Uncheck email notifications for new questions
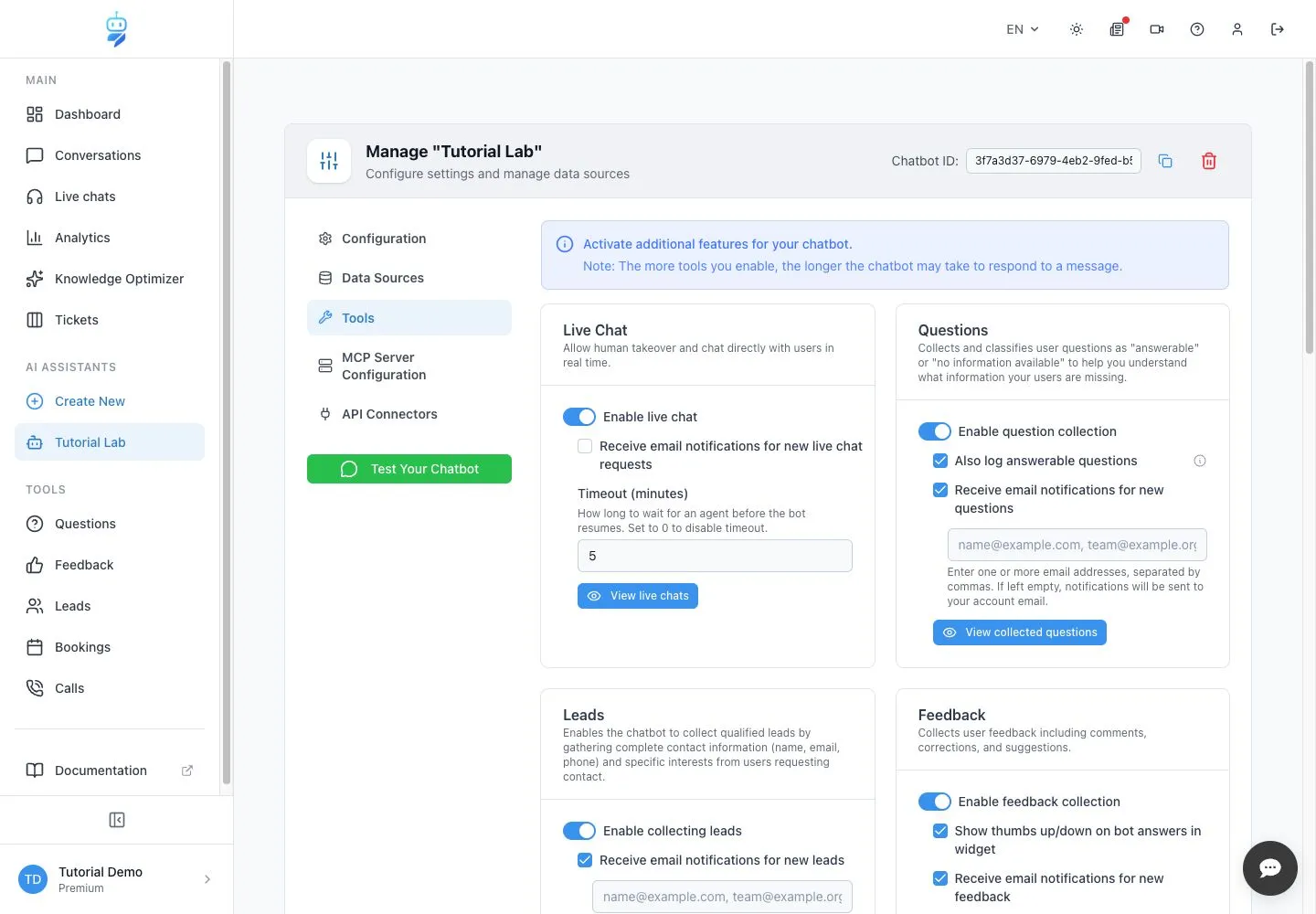 tap(939, 490)
